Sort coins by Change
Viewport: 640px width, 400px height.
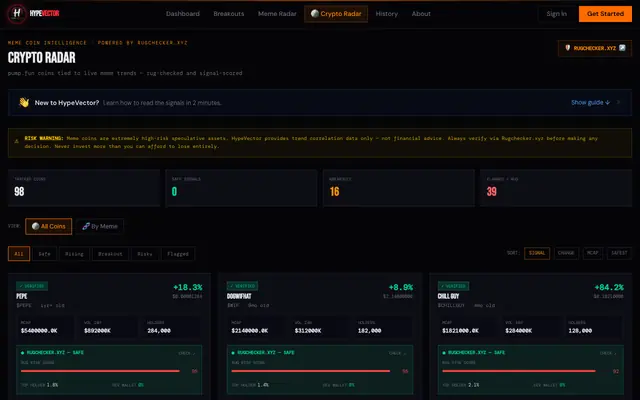[x=566, y=253]
